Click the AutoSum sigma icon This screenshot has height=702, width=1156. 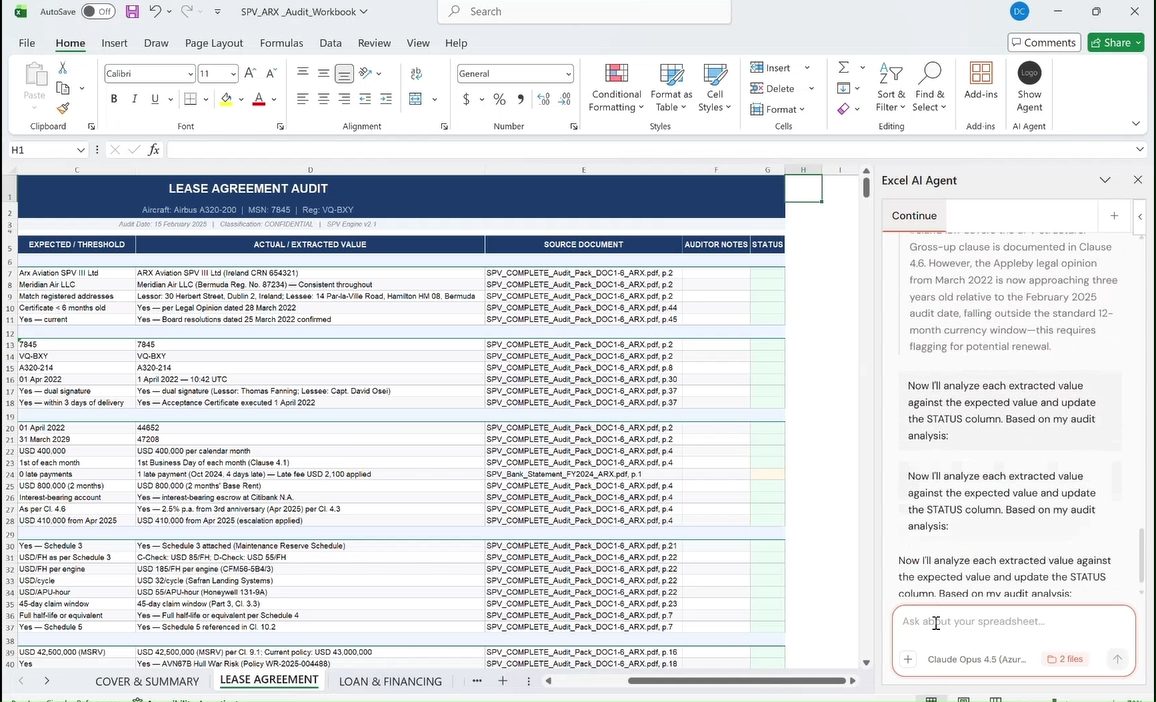pos(843,68)
